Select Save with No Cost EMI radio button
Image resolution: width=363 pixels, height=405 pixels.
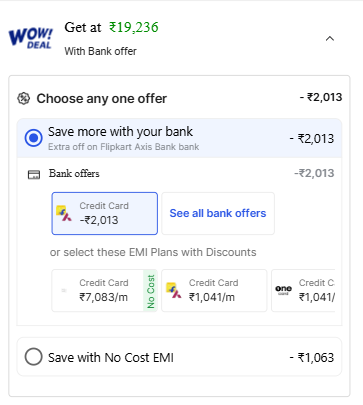(x=34, y=357)
